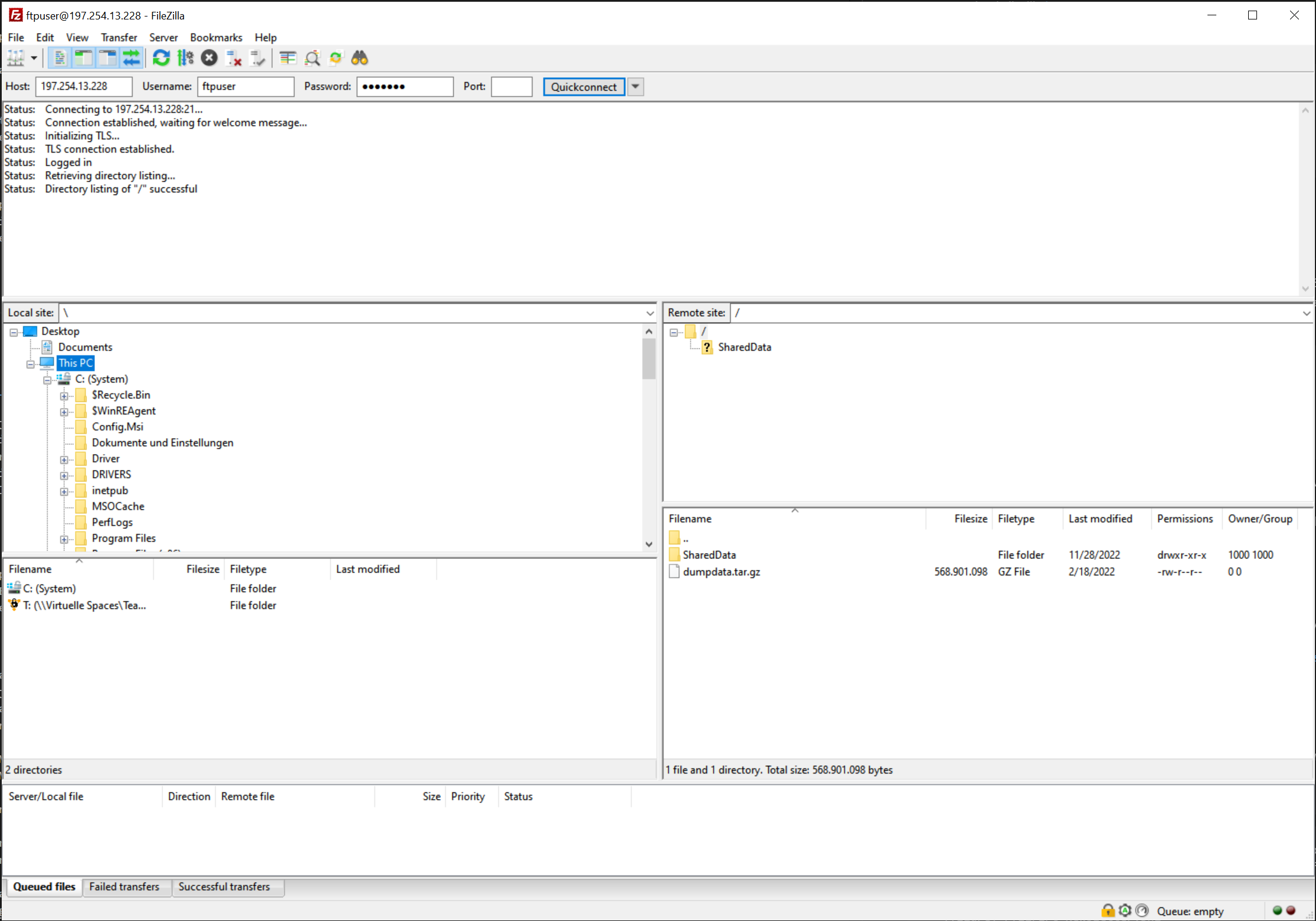1316x921 pixels.
Task: Expand the inetpub folder
Action: coord(64,491)
